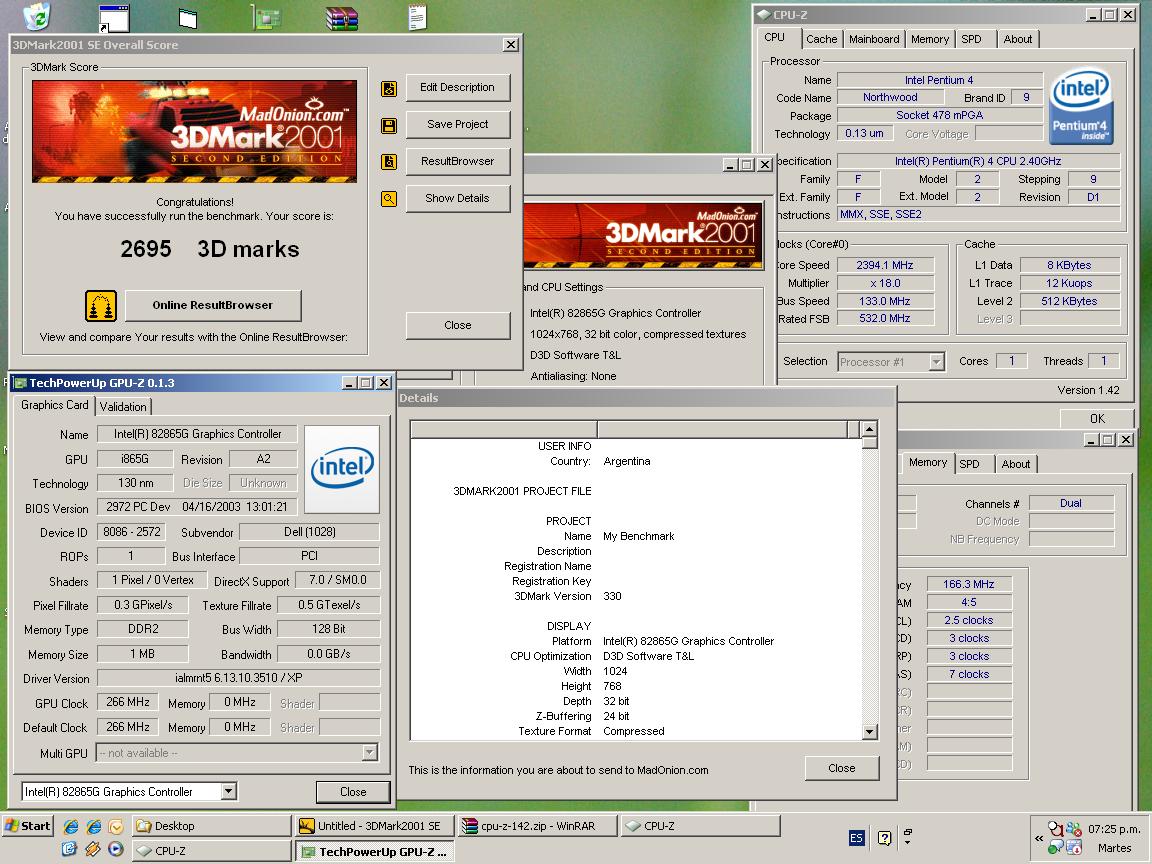Click the 2695 3D marks score

coord(209,249)
